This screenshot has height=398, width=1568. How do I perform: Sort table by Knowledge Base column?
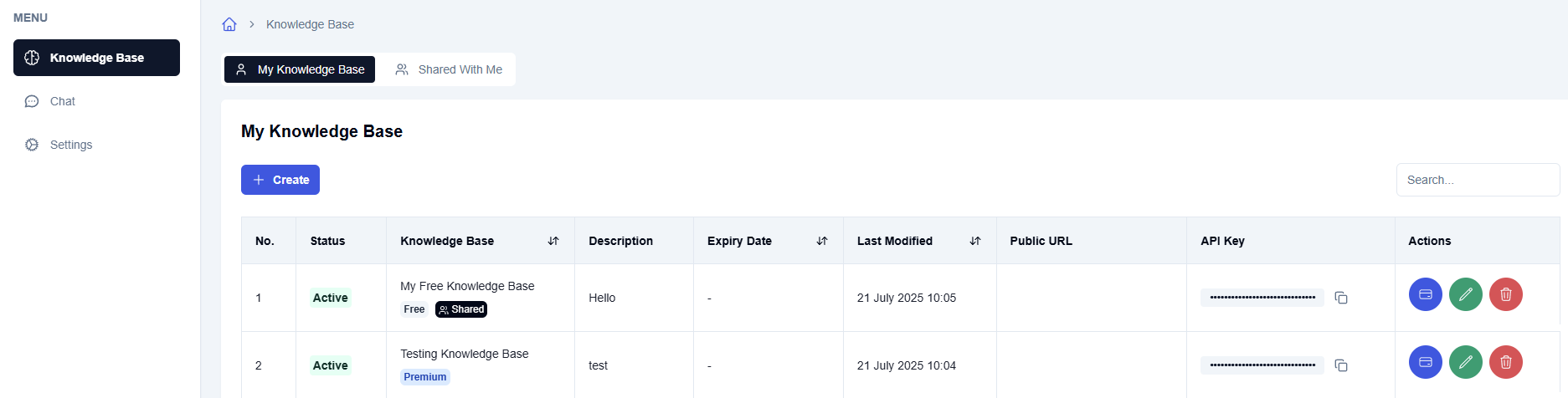553,241
